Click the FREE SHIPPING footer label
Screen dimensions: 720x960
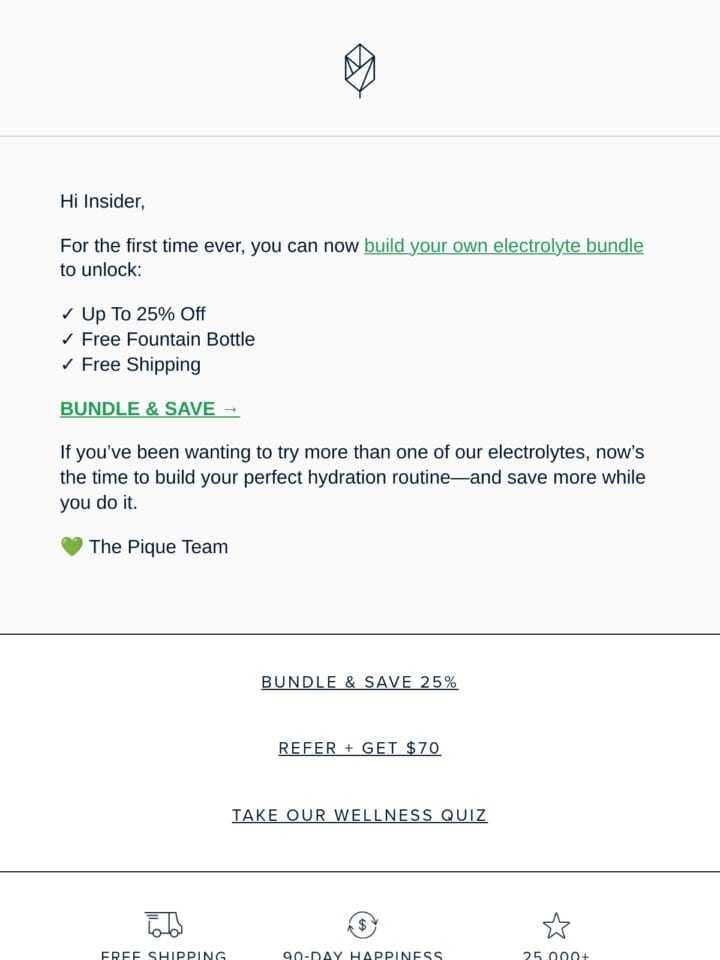tap(163, 954)
